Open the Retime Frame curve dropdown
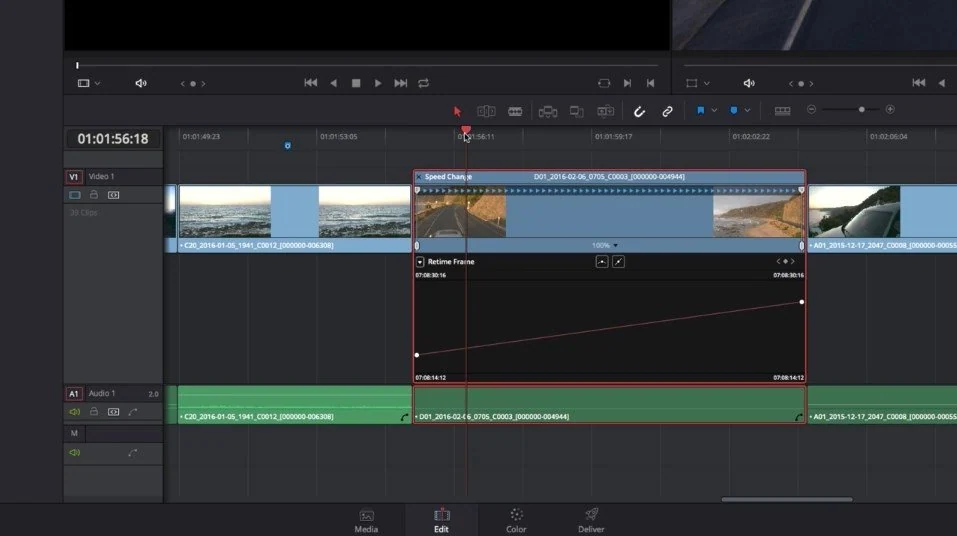The width and height of the screenshot is (957, 536). point(420,261)
